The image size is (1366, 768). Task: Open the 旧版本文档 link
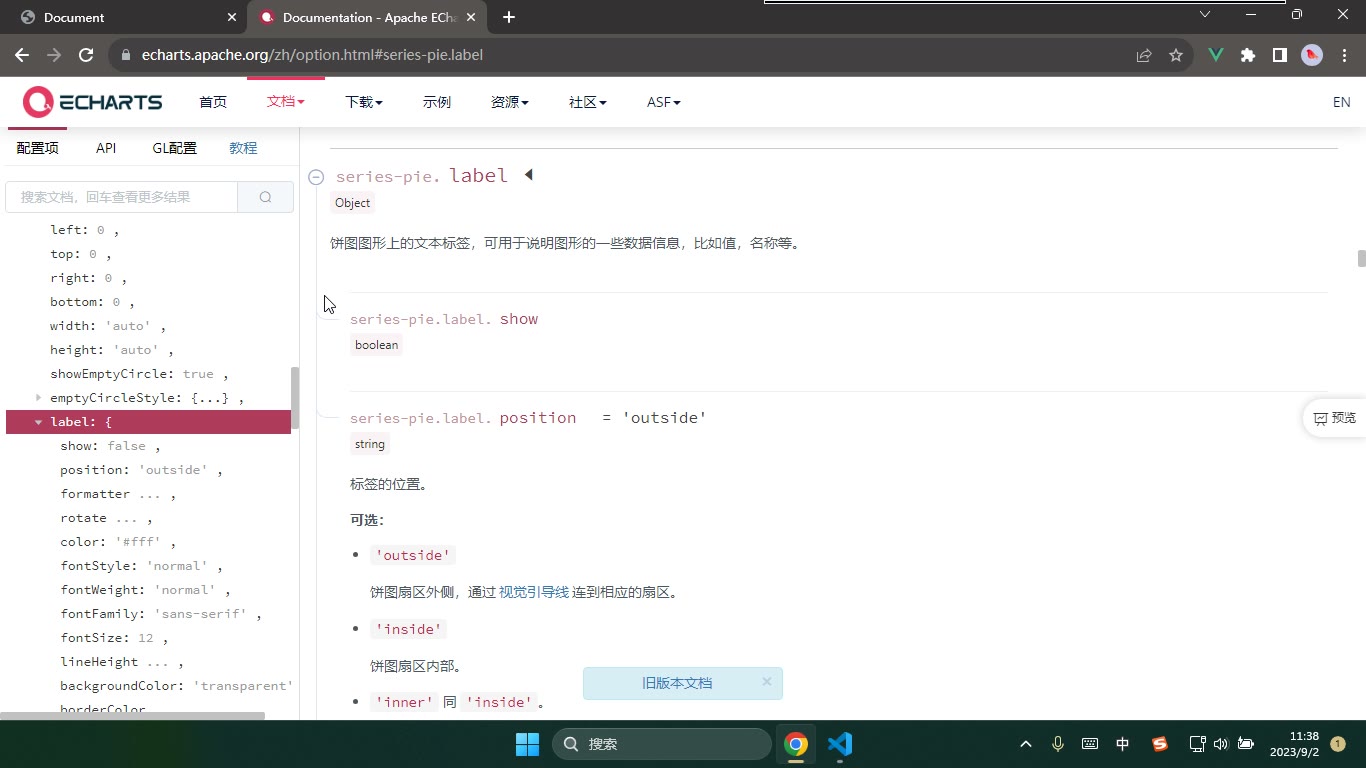[677, 683]
